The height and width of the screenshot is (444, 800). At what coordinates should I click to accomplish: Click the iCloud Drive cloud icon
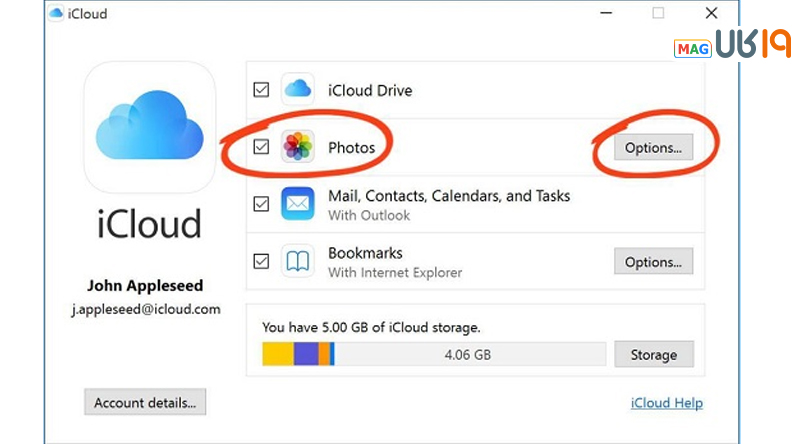pos(298,90)
